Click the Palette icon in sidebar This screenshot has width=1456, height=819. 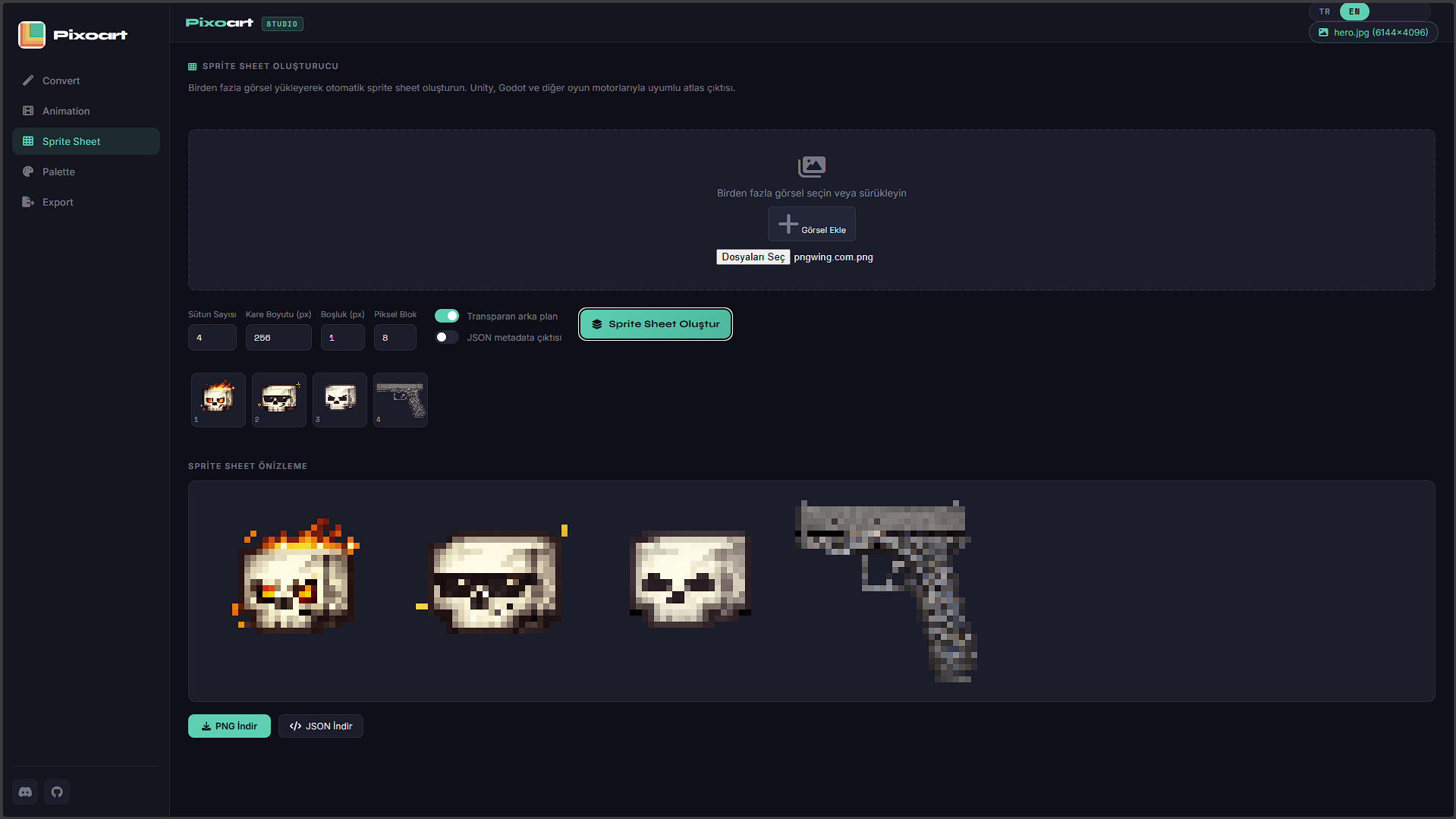[x=28, y=172]
